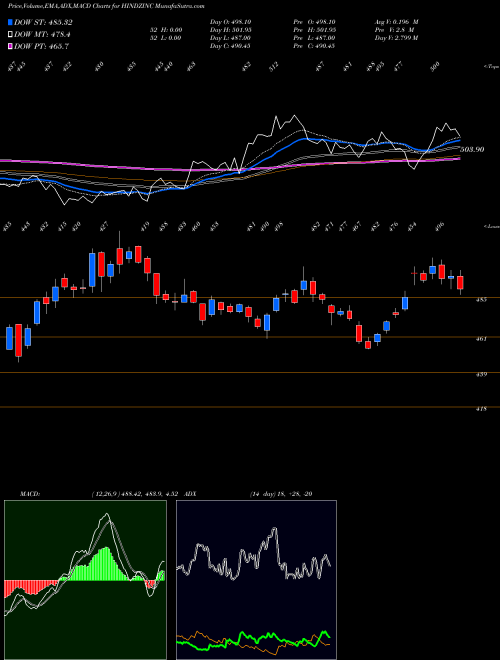
Task: Click the MACD (12,26,9) values text
Action: coord(136,494)
